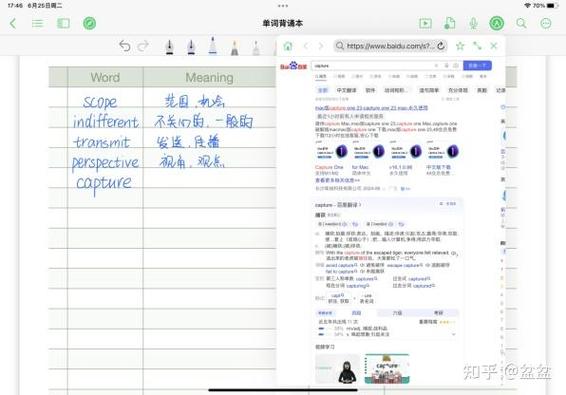The width and height of the screenshot is (566, 395).
Task: Select the 中文翻译 filter chip
Action: [346, 90]
